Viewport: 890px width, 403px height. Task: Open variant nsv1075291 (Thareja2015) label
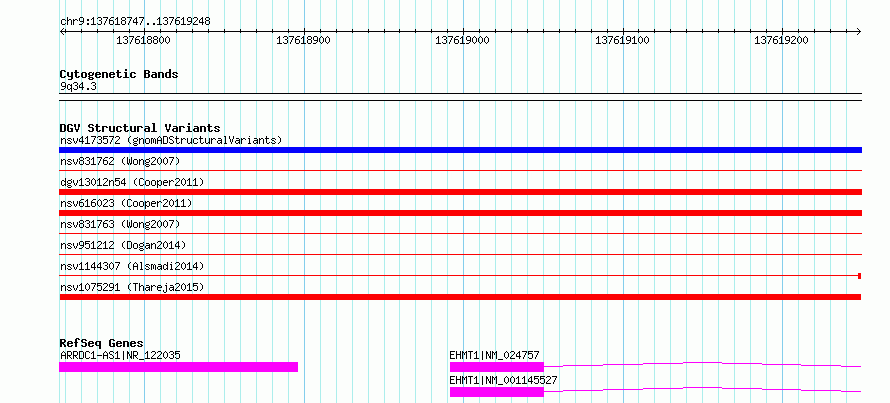pyautogui.click(x=132, y=287)
